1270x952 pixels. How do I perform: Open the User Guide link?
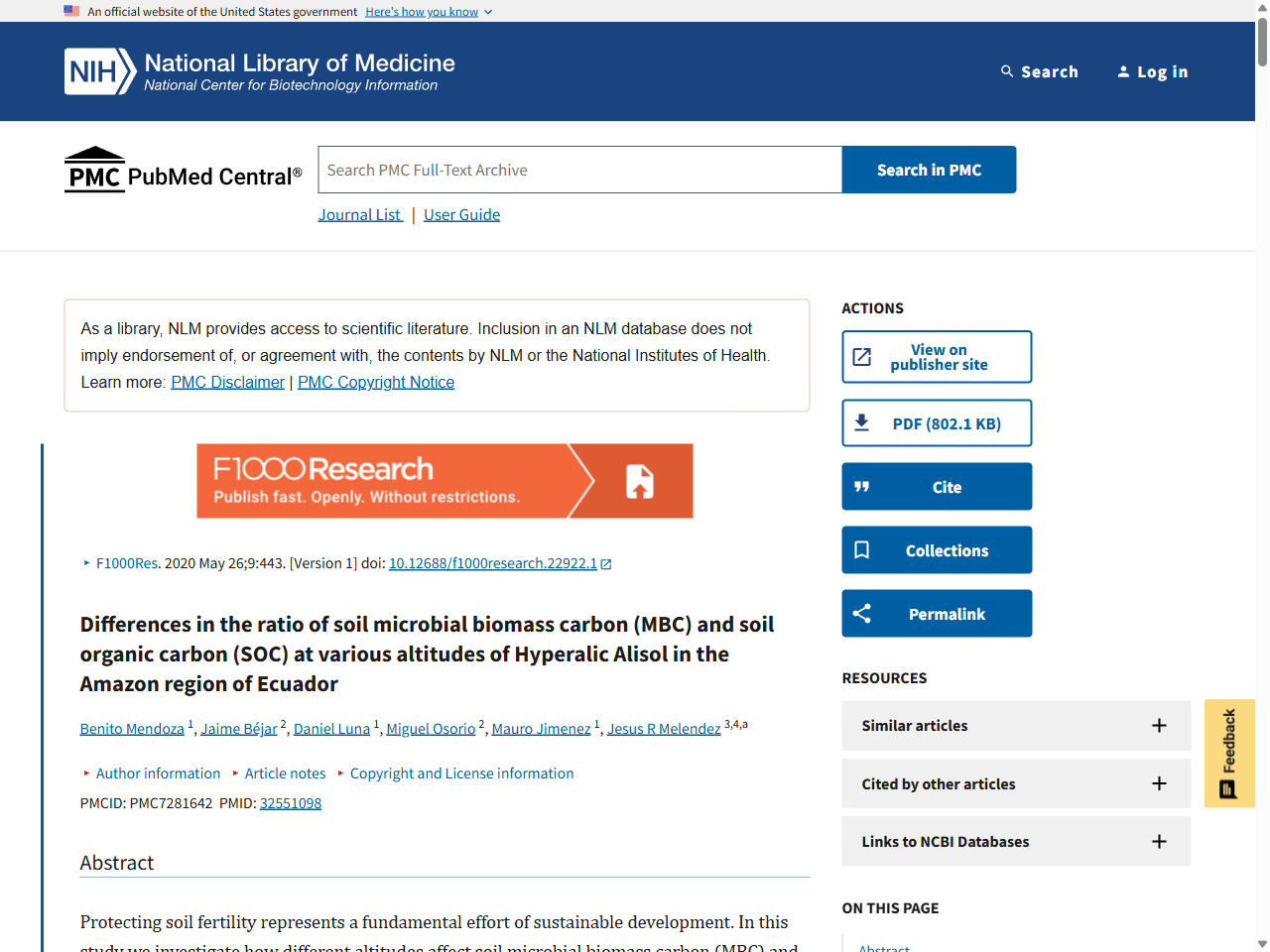pyautogui.click(x=461, y=215)
